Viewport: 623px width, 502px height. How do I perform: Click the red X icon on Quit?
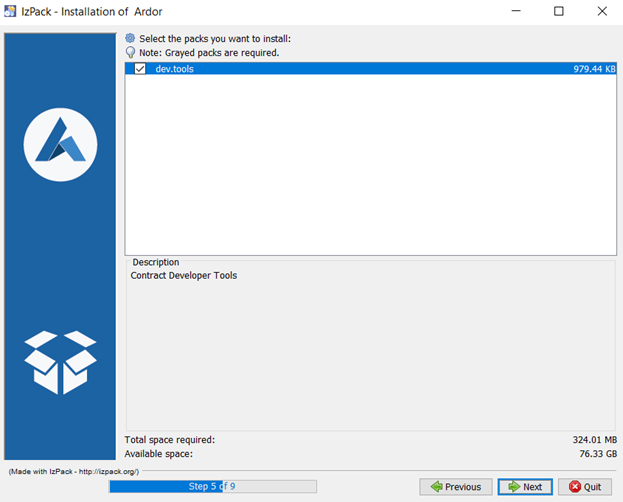pyautogui.click(x=575, y=487)
